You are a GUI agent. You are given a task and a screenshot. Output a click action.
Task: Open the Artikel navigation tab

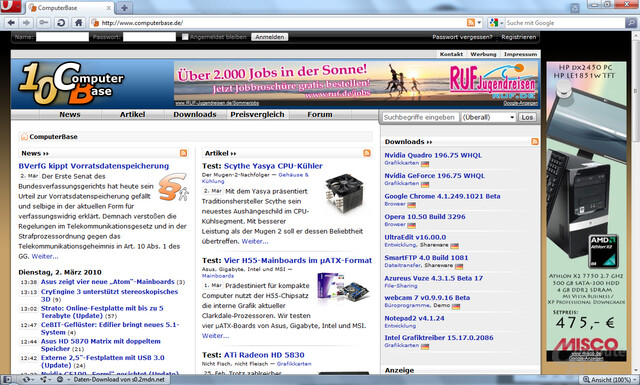click(x=132, y=115)
